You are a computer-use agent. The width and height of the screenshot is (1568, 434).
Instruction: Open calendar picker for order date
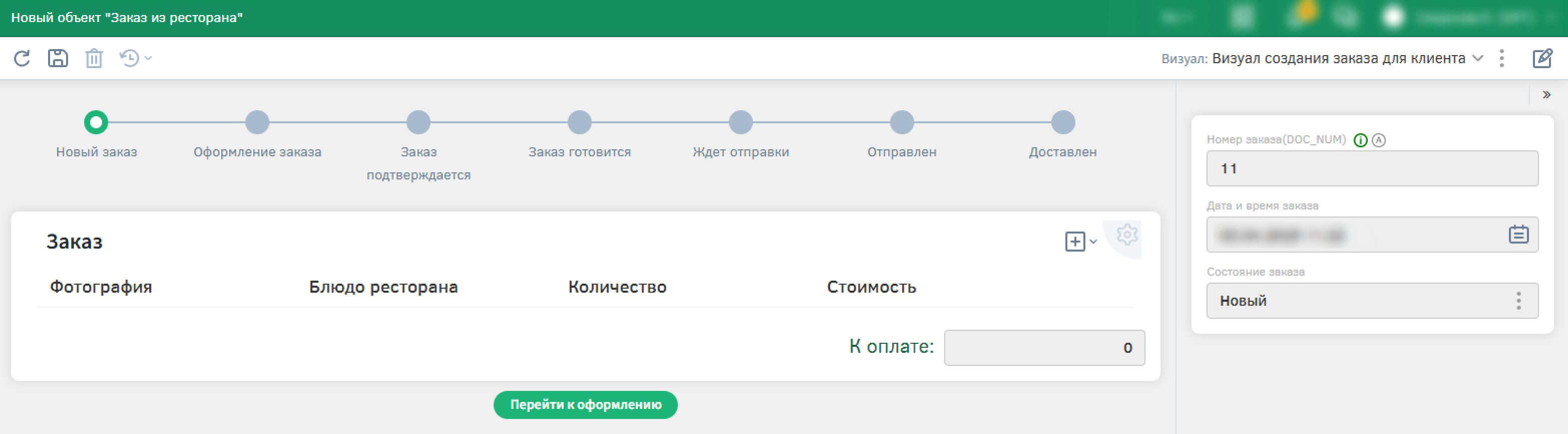coord(1518,235)
